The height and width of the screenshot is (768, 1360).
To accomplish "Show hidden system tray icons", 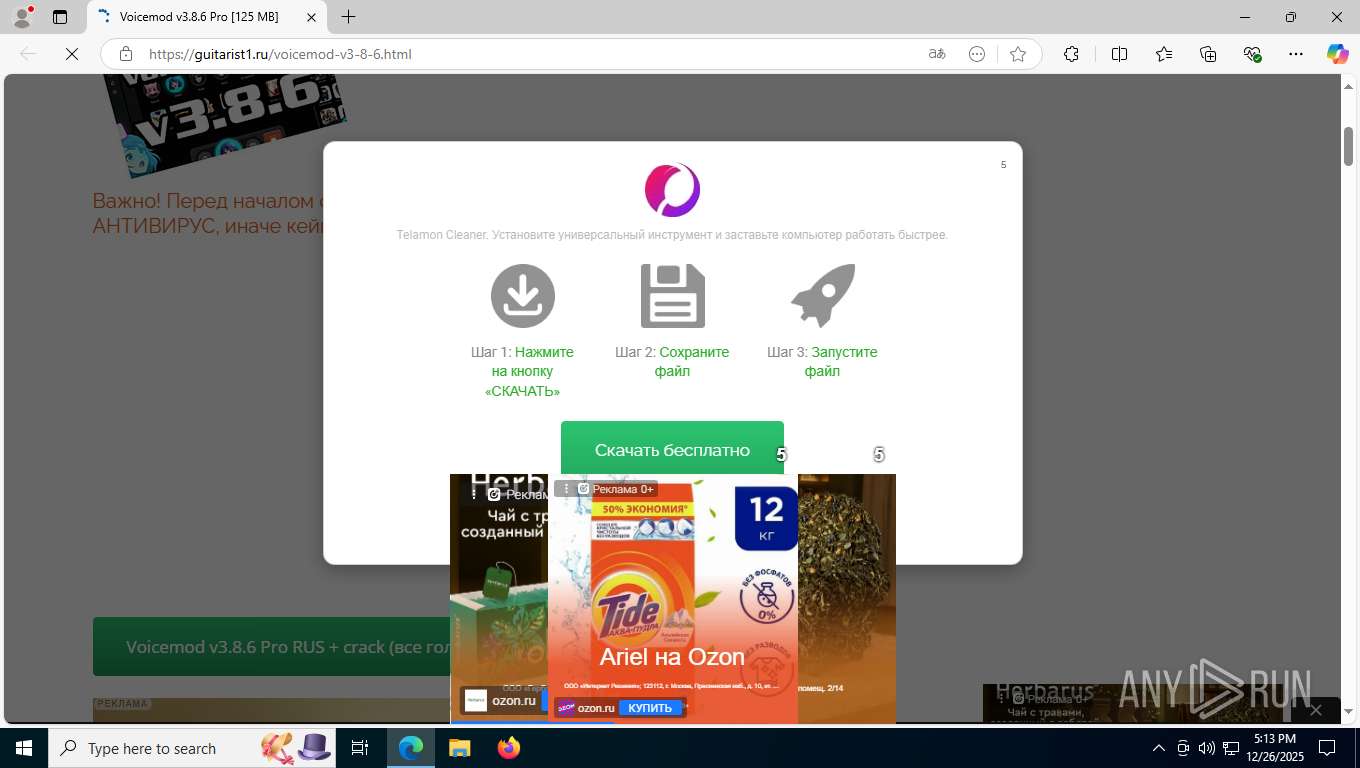I will coord(1159,748).
